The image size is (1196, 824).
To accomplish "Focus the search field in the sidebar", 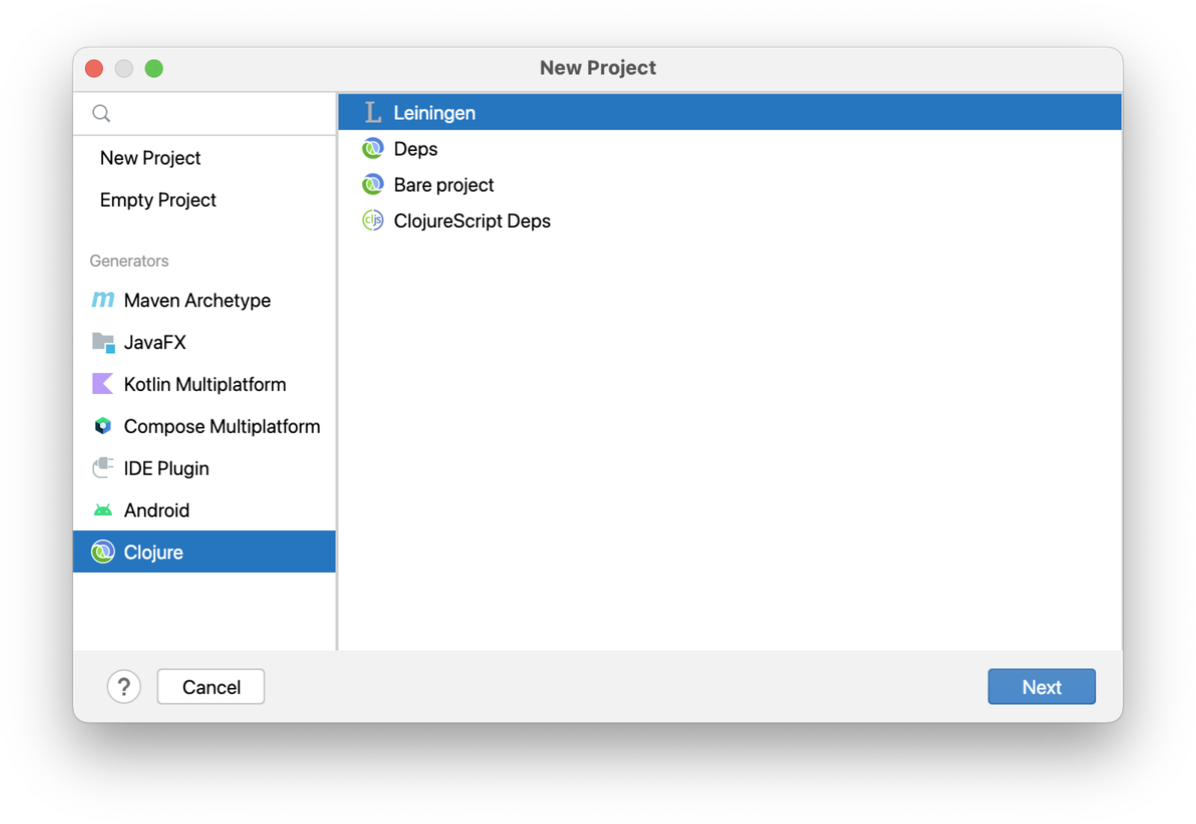I will tap(204, 114).
